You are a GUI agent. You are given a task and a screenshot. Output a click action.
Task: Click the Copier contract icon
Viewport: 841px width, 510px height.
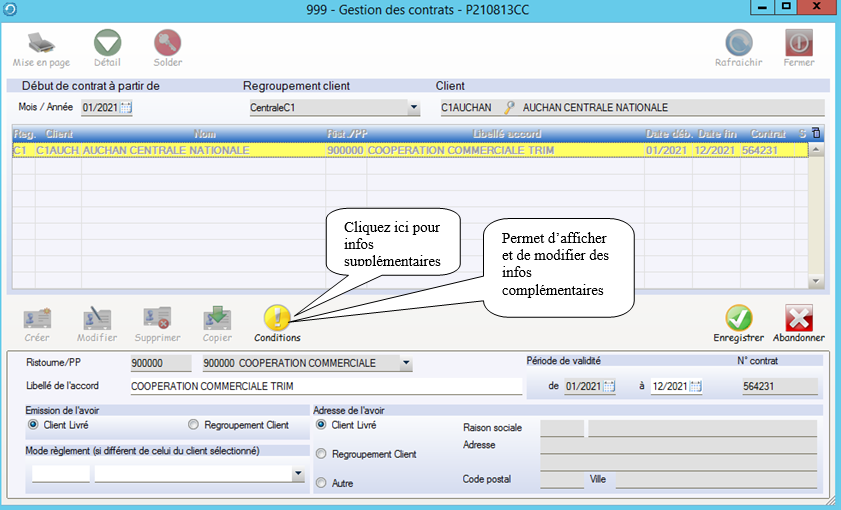point(217,318)
